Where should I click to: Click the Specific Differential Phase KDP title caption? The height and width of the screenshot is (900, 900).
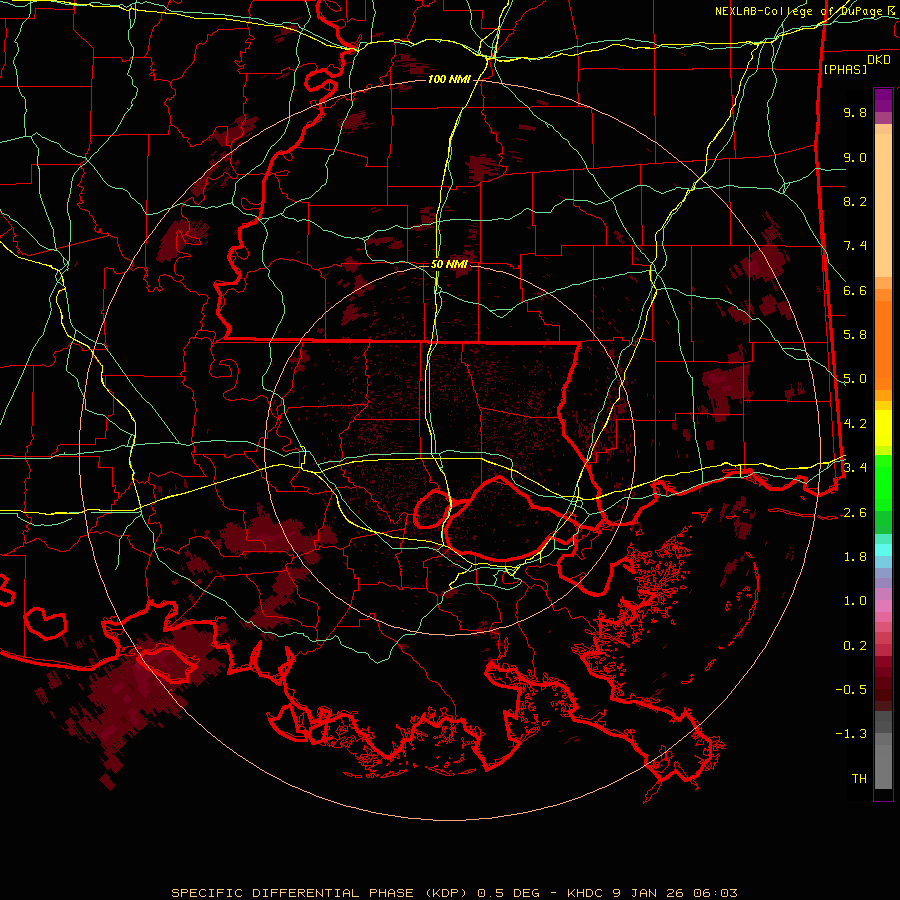(x=454, y=893)
